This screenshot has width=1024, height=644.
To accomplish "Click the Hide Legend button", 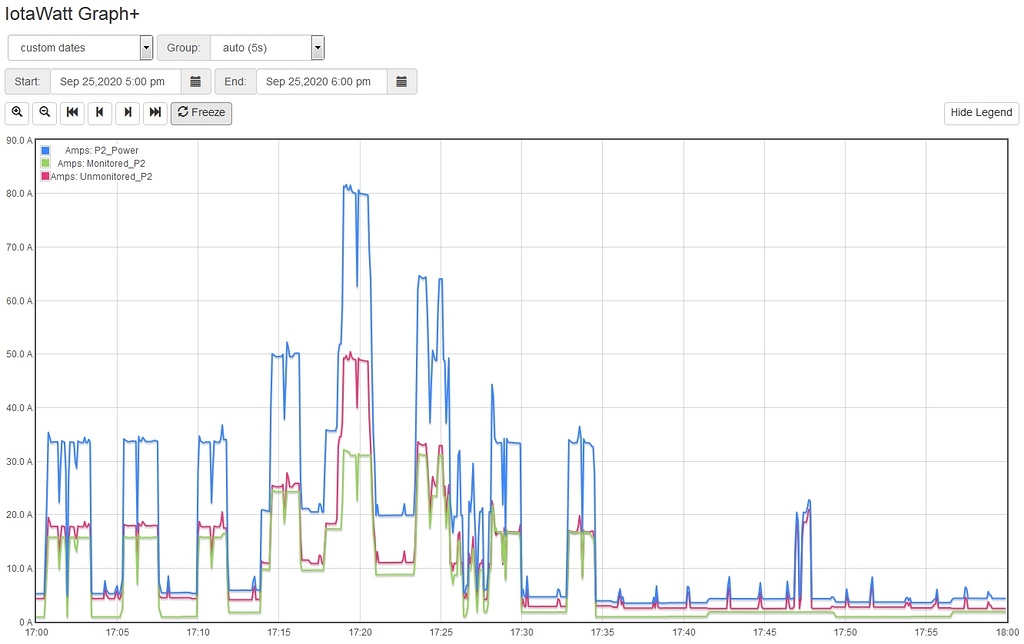I will pyautogui.click(x=980, y=113).
